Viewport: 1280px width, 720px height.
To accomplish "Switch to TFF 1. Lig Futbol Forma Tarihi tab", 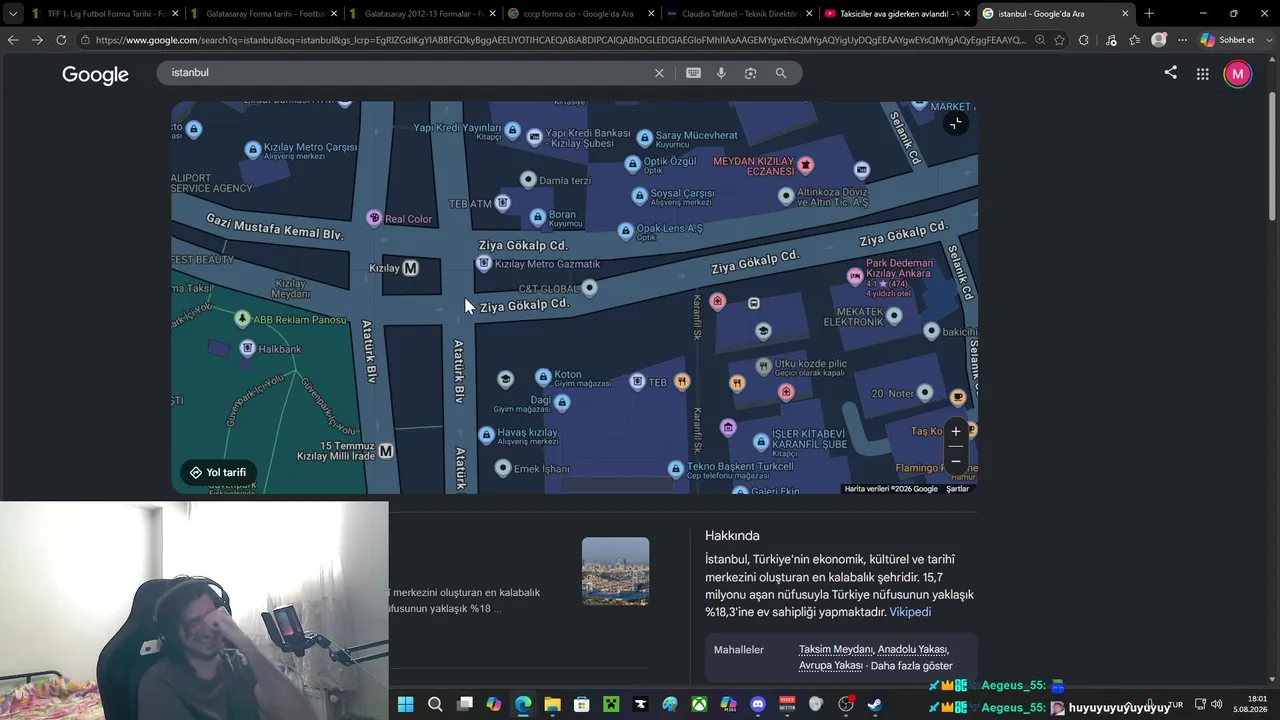I will pos(105,14).
